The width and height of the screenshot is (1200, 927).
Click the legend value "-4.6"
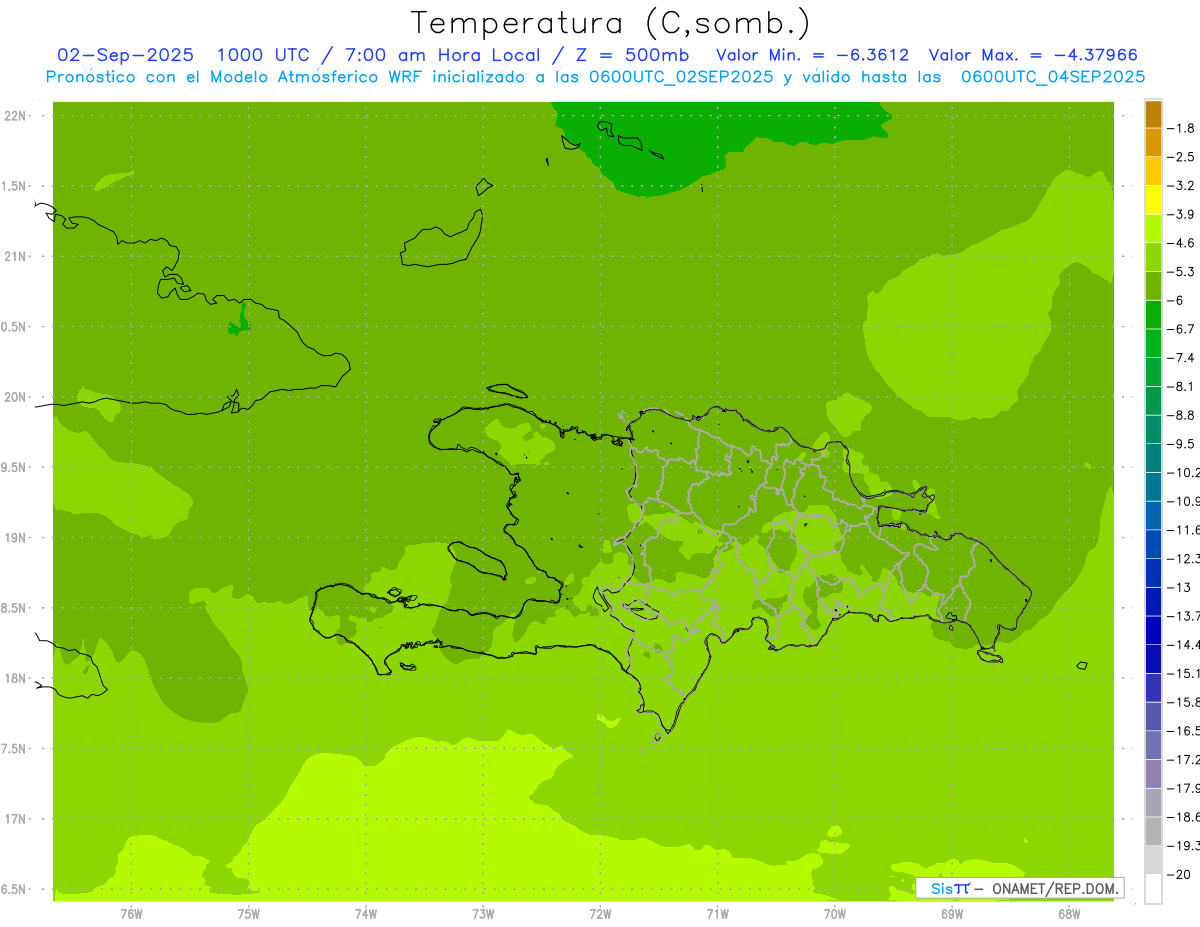[1181, 243]
